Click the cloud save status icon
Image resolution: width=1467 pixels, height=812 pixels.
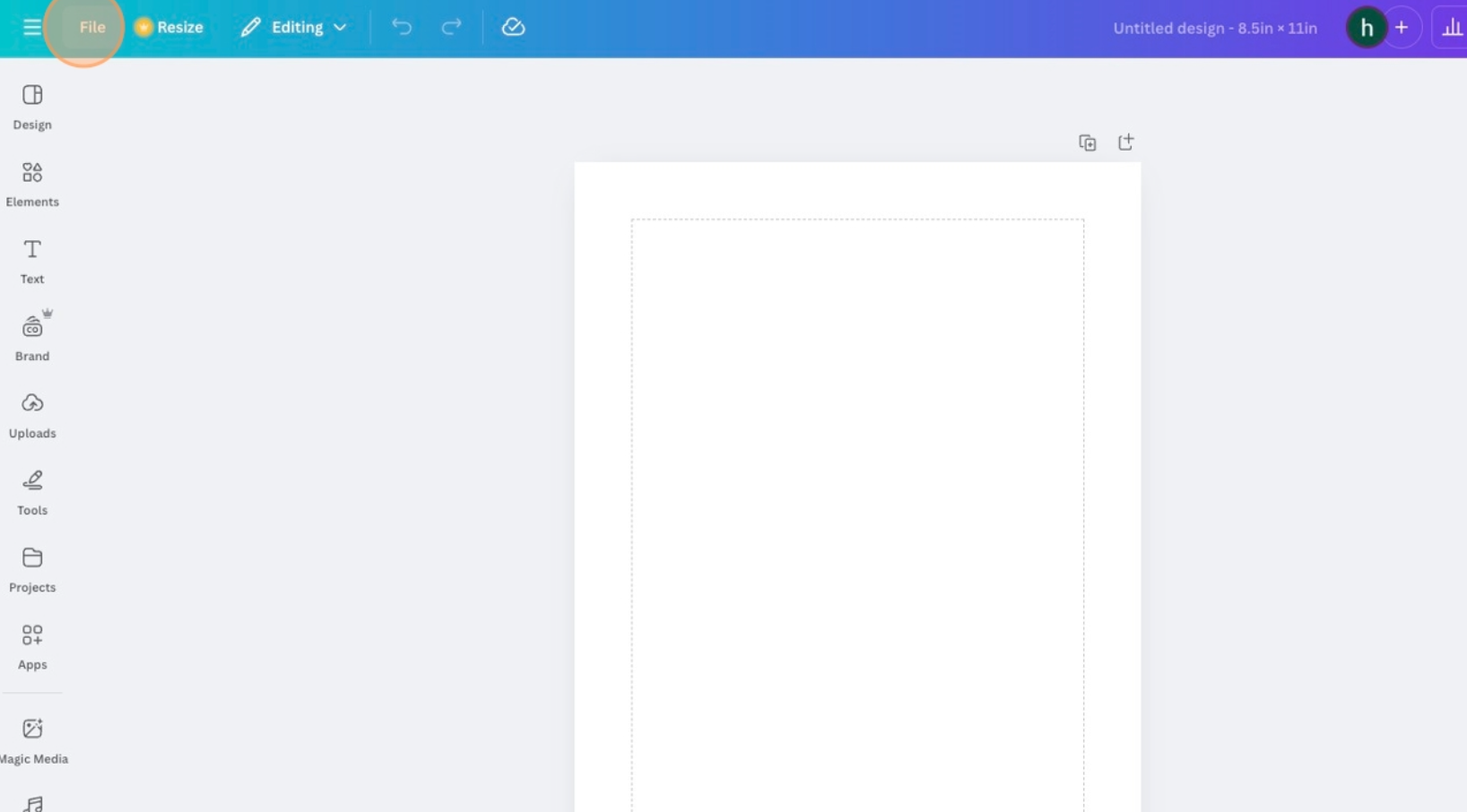(513, 27)
